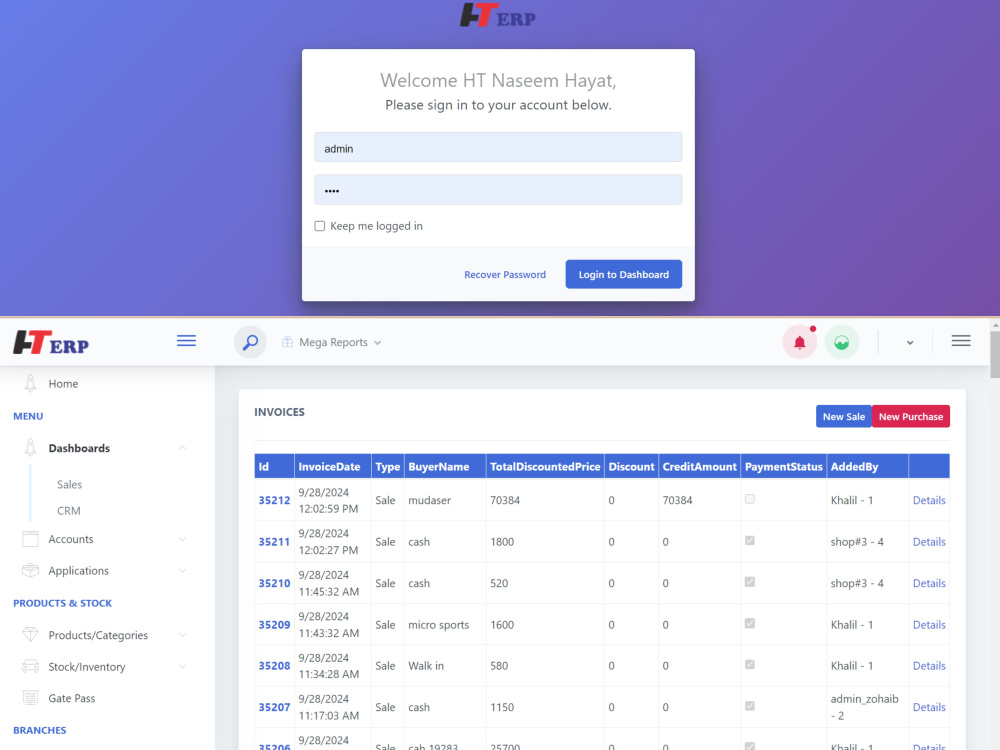Image resolution: width=1000 pixels, height=750 pixels.
Task: Open Details for invoice 35208
Action: [x=929, y=665]
